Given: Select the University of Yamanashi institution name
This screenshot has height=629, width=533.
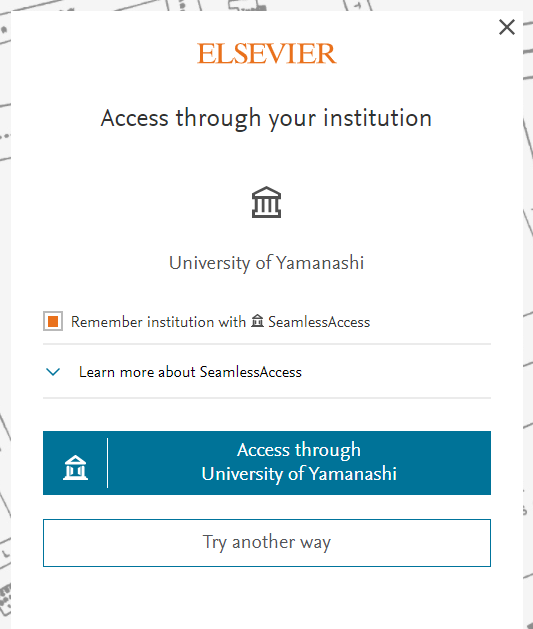Looking at the screenshot, I should [266, 263].
